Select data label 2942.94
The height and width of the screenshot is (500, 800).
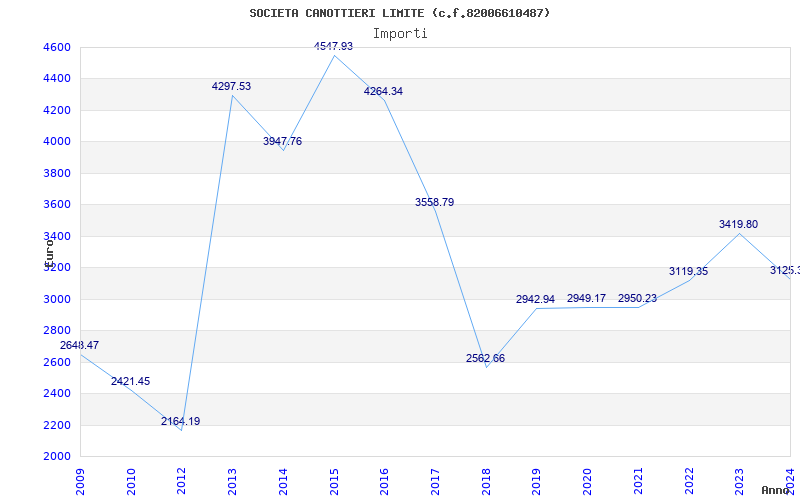tap(535, 299)
